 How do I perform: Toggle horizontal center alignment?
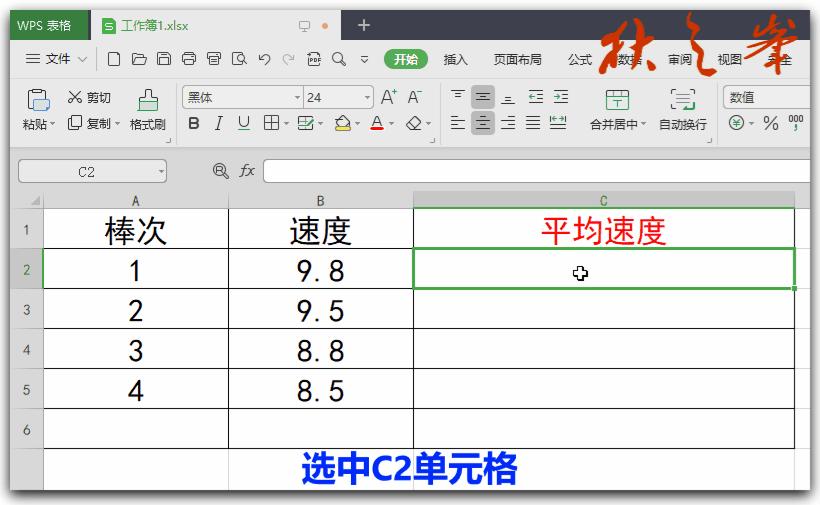(483, 123)
